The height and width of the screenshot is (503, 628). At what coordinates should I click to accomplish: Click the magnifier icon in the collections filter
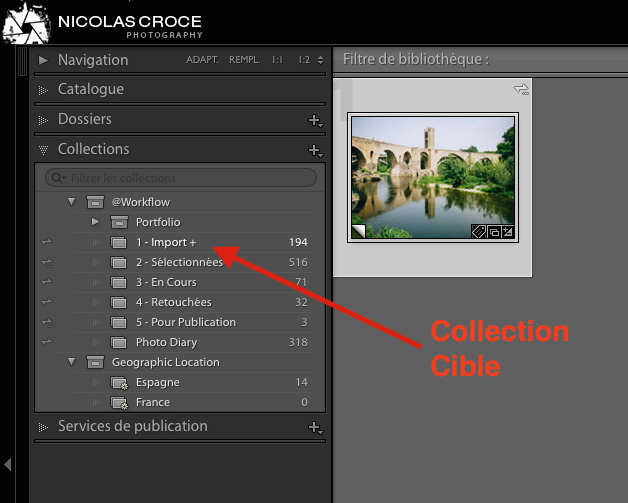(x=56, y=178)
